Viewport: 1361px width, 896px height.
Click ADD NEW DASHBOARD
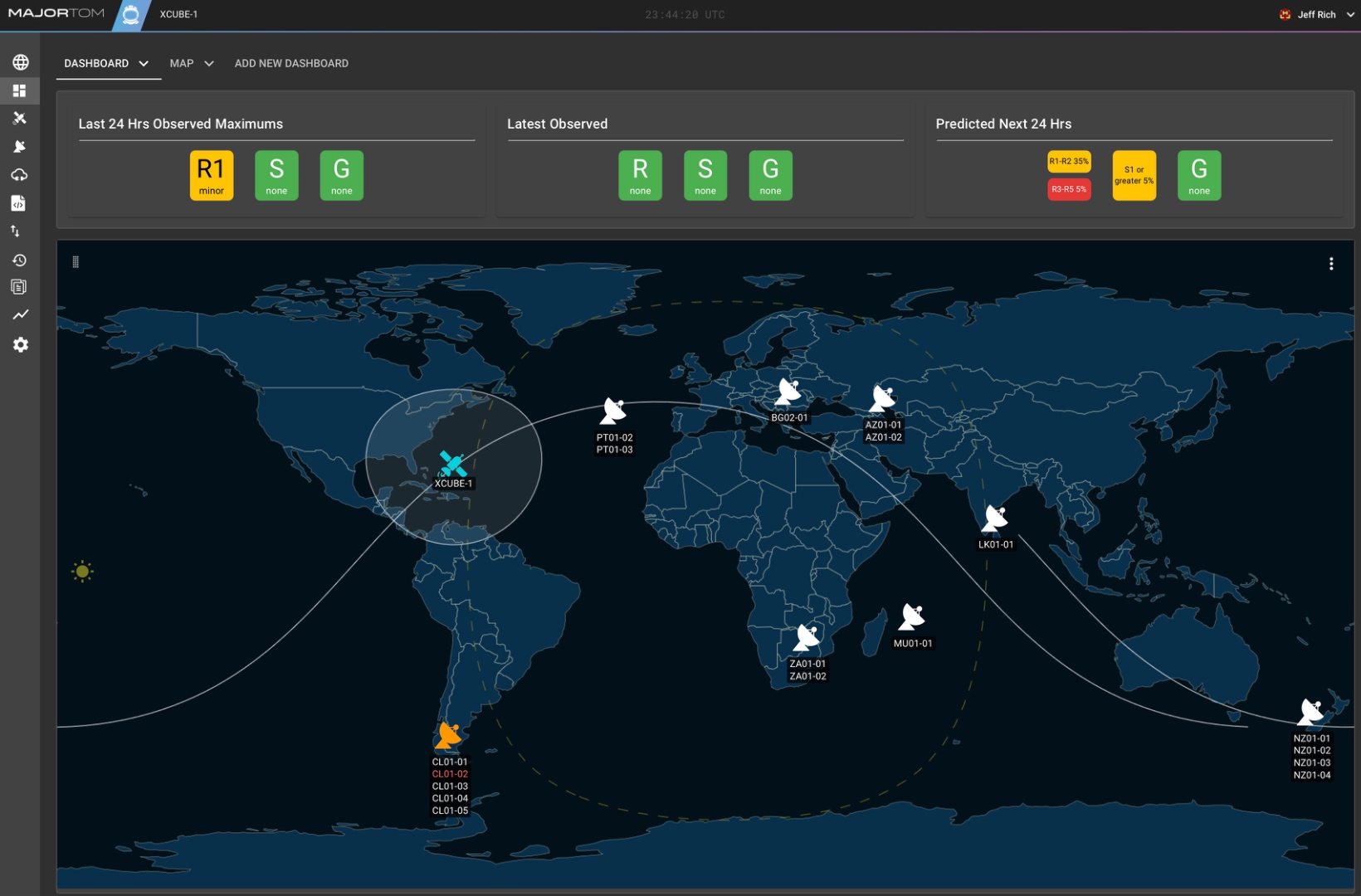point(291,63)
